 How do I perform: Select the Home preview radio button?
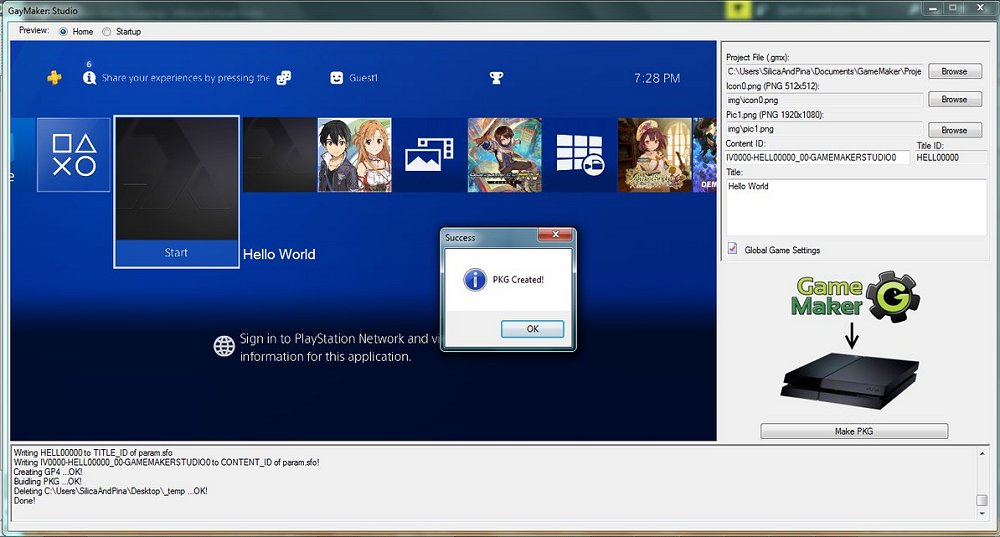pos(64,32)
